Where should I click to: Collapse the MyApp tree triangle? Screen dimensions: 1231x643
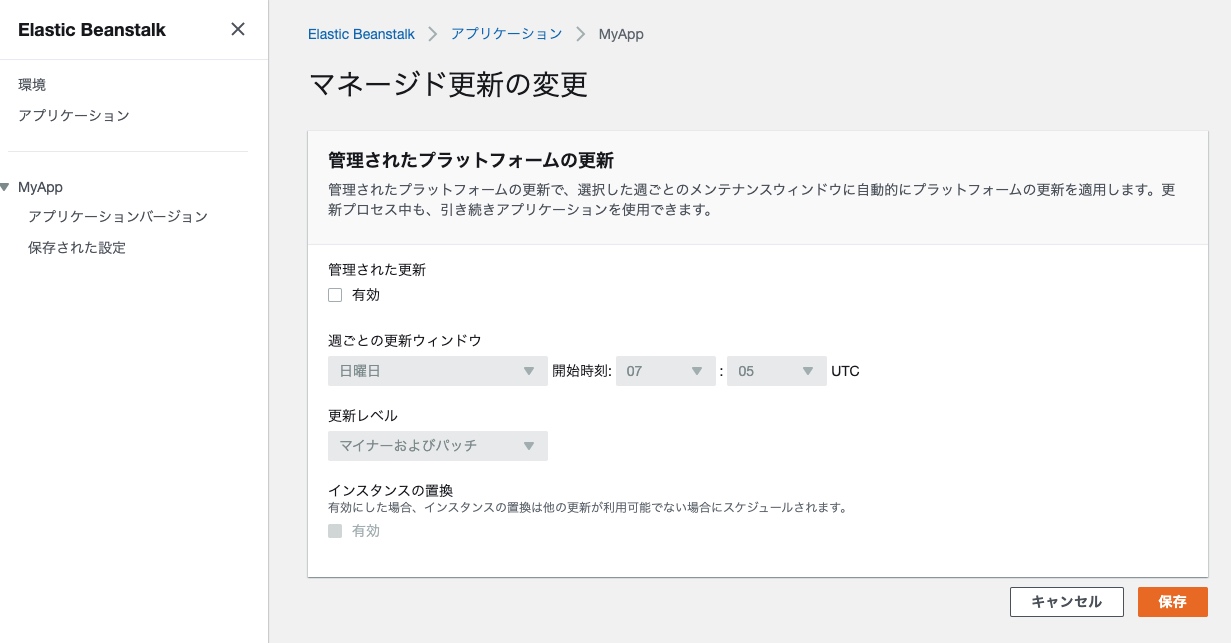click(x=6, y=187)
